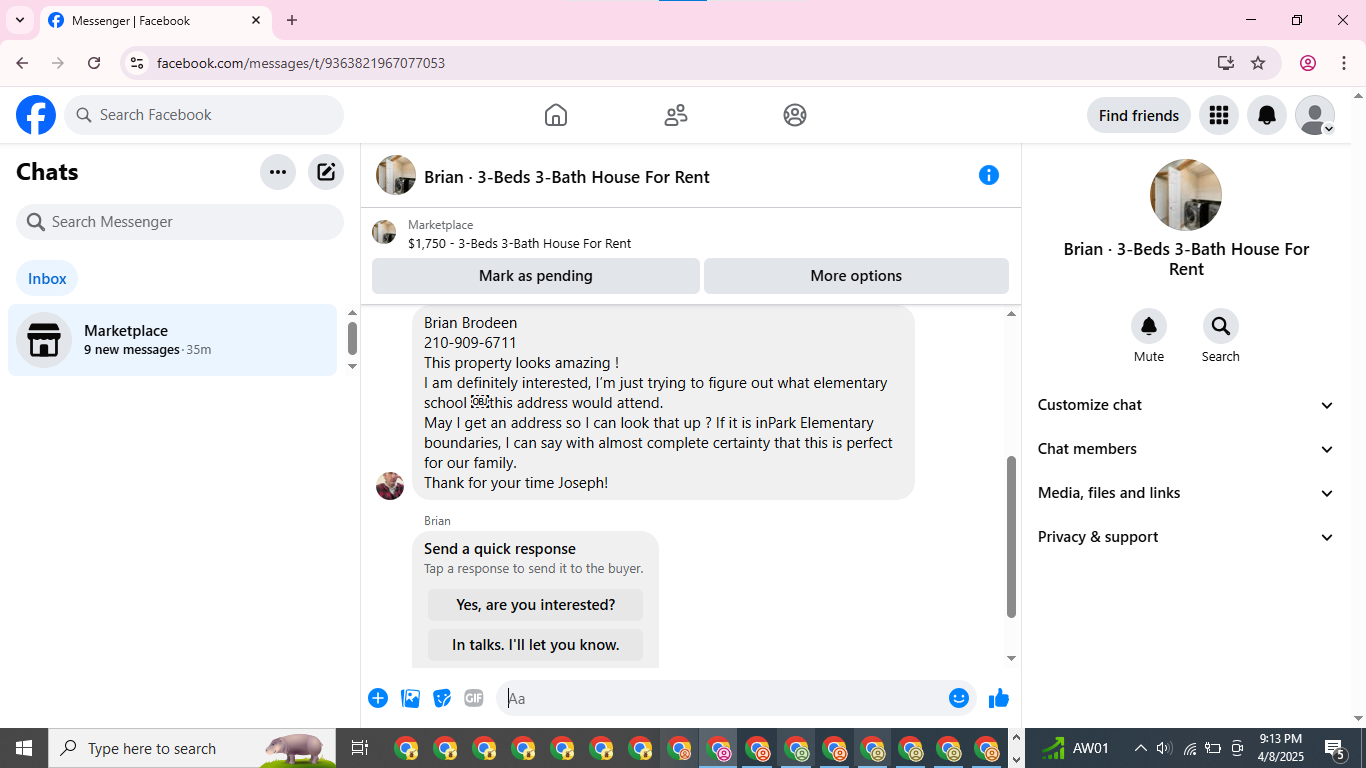Open the account profile avatar menu
This screenshot has width=1366, height=768.
coord(1314,115)
